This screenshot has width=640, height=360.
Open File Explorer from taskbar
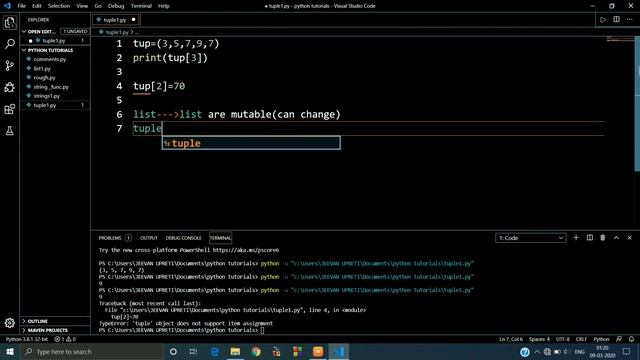click(x=235, y=351)
